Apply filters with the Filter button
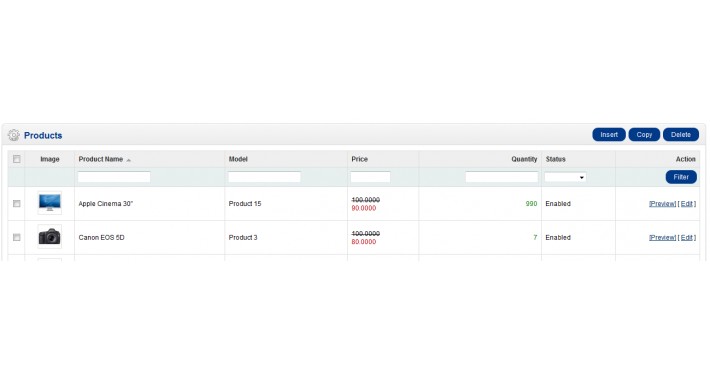This screenshot has height=380, width=710. click(x=681, y=177)
